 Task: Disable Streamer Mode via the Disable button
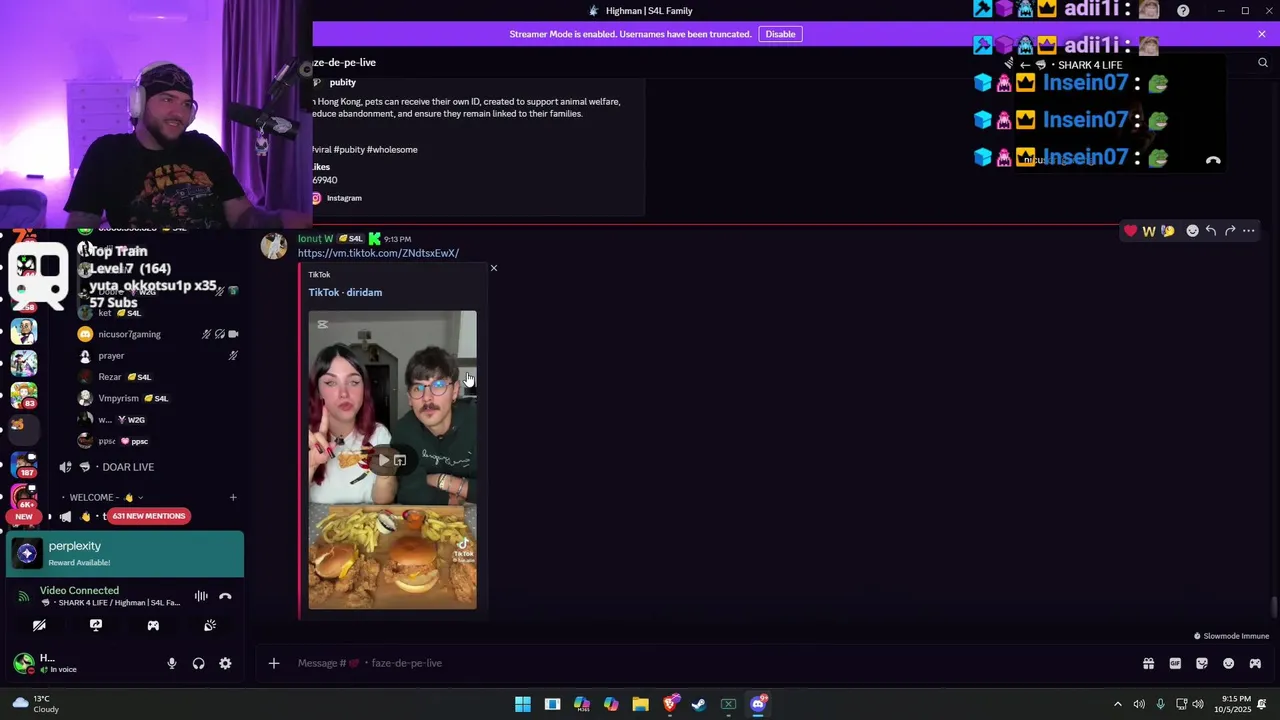click(x=780, y=34)
